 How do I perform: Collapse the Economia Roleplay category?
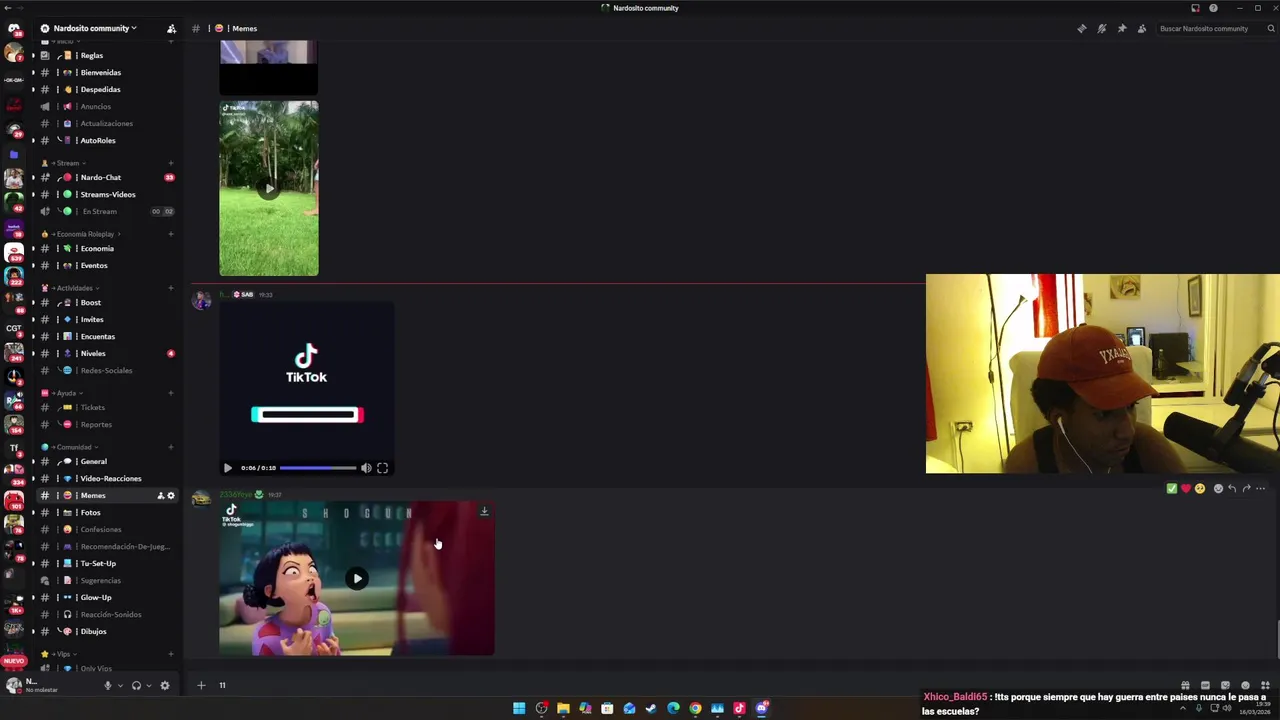point(84,233)
